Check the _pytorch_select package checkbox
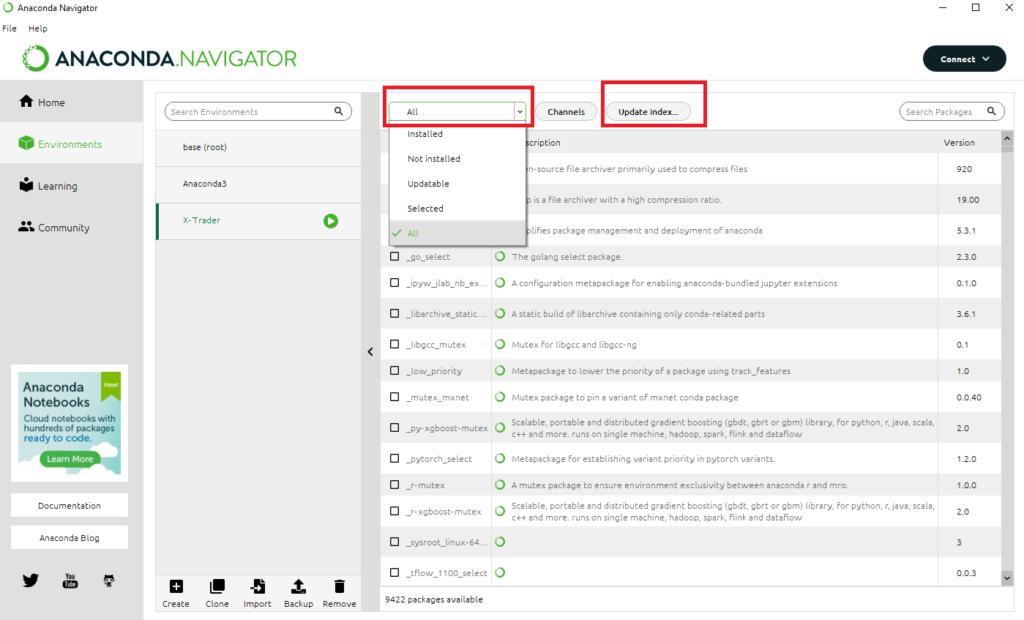This screenshot has height=620, width=1024. click(394, 458)
